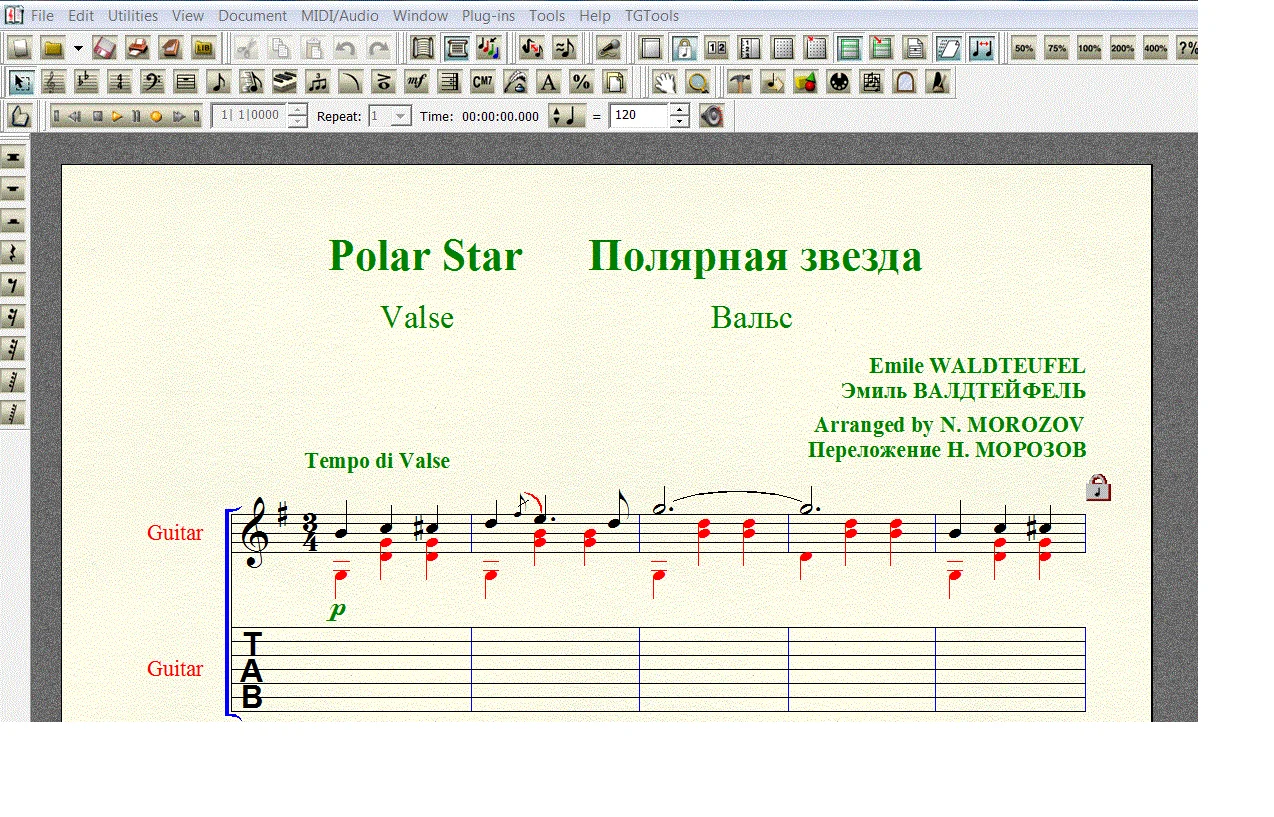Set zoom to 50%
This screenshot has width=1274, height=817.
click(1023, 47)
